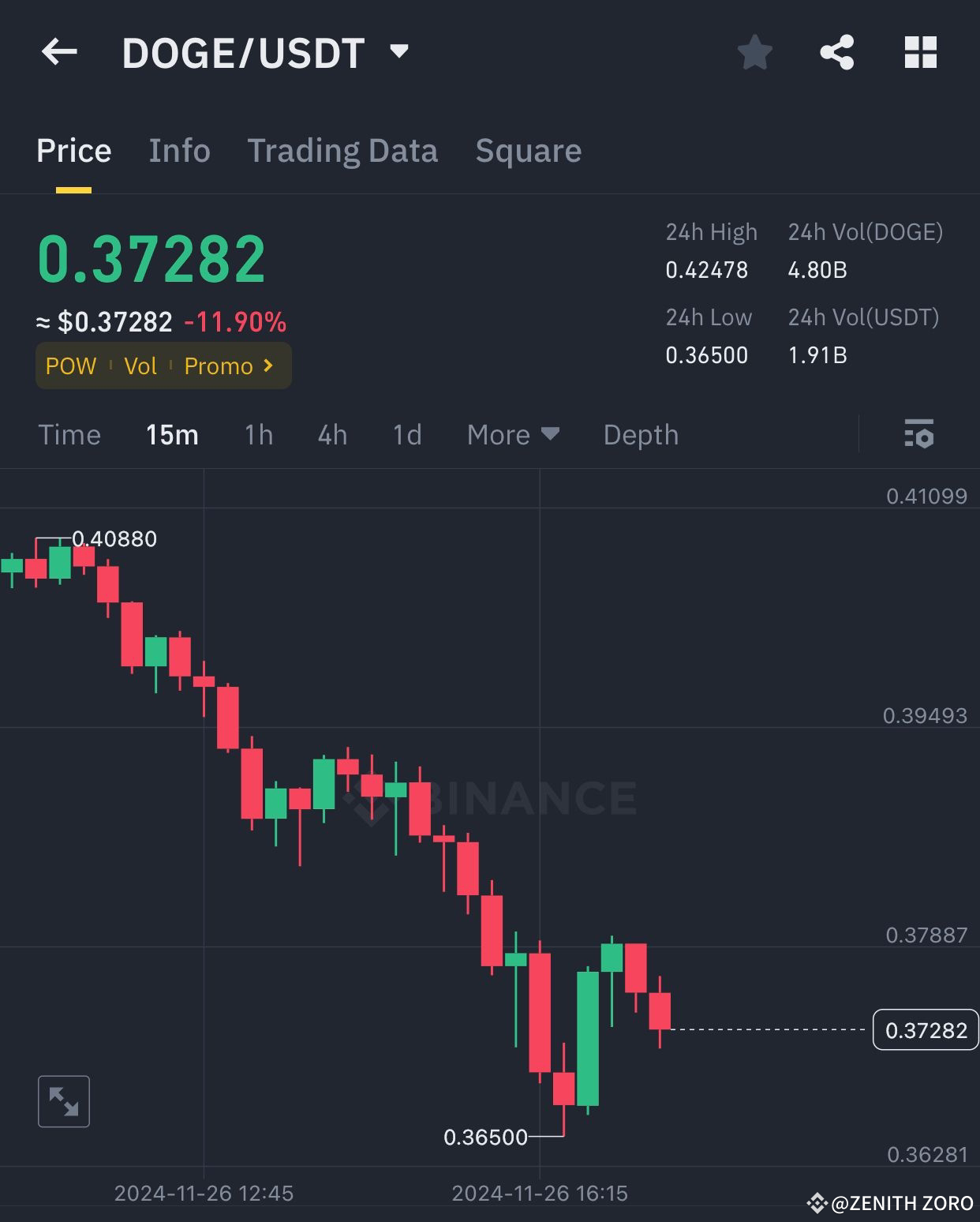Viewport: 980px width, 1222px height.
Task: Enable the 1d timeframe view
Action: pos(406,434)
